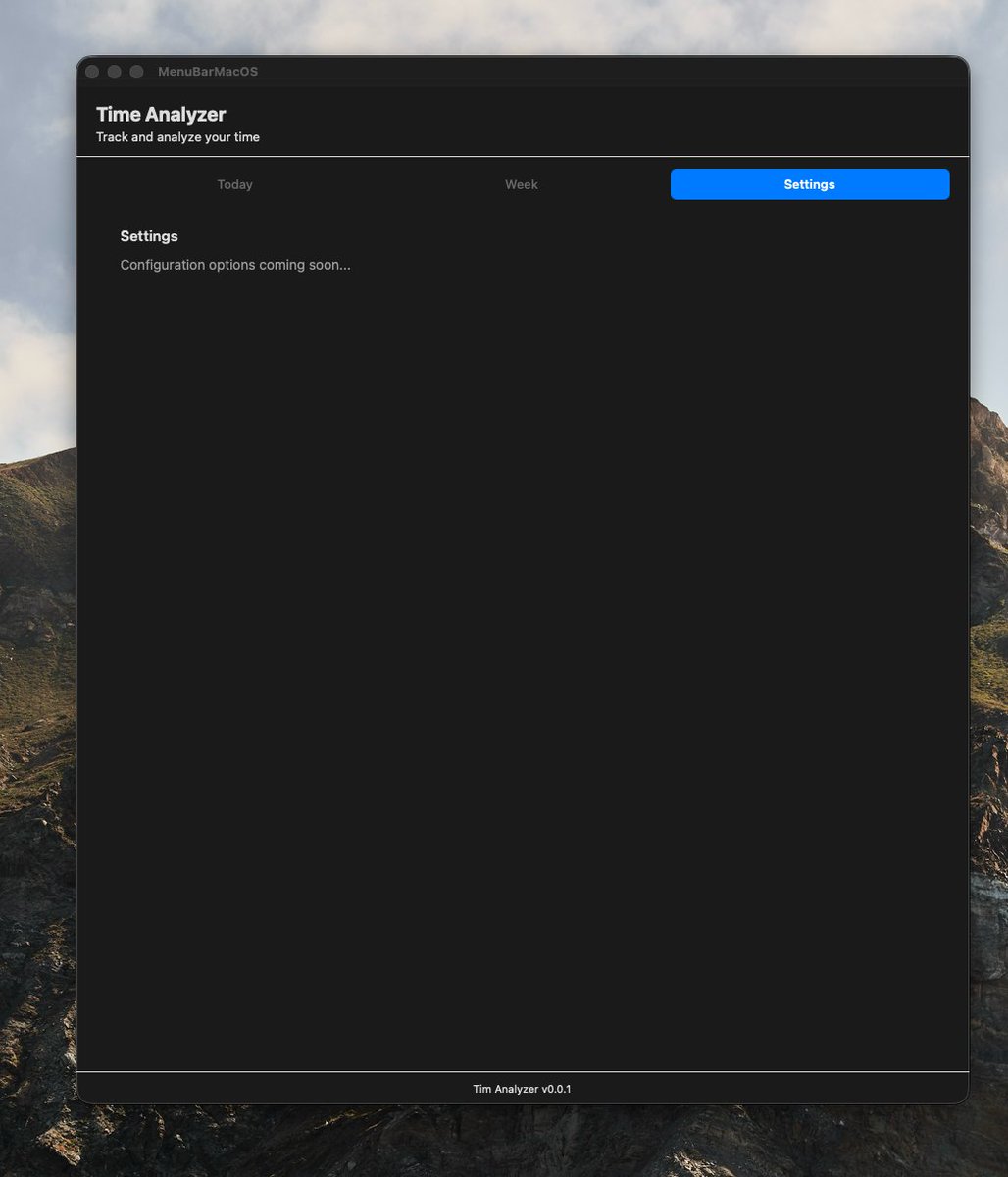The image size is (1008, 1177).
Task: Click the Time Analyzer title
Action: (x=161, y=115)
